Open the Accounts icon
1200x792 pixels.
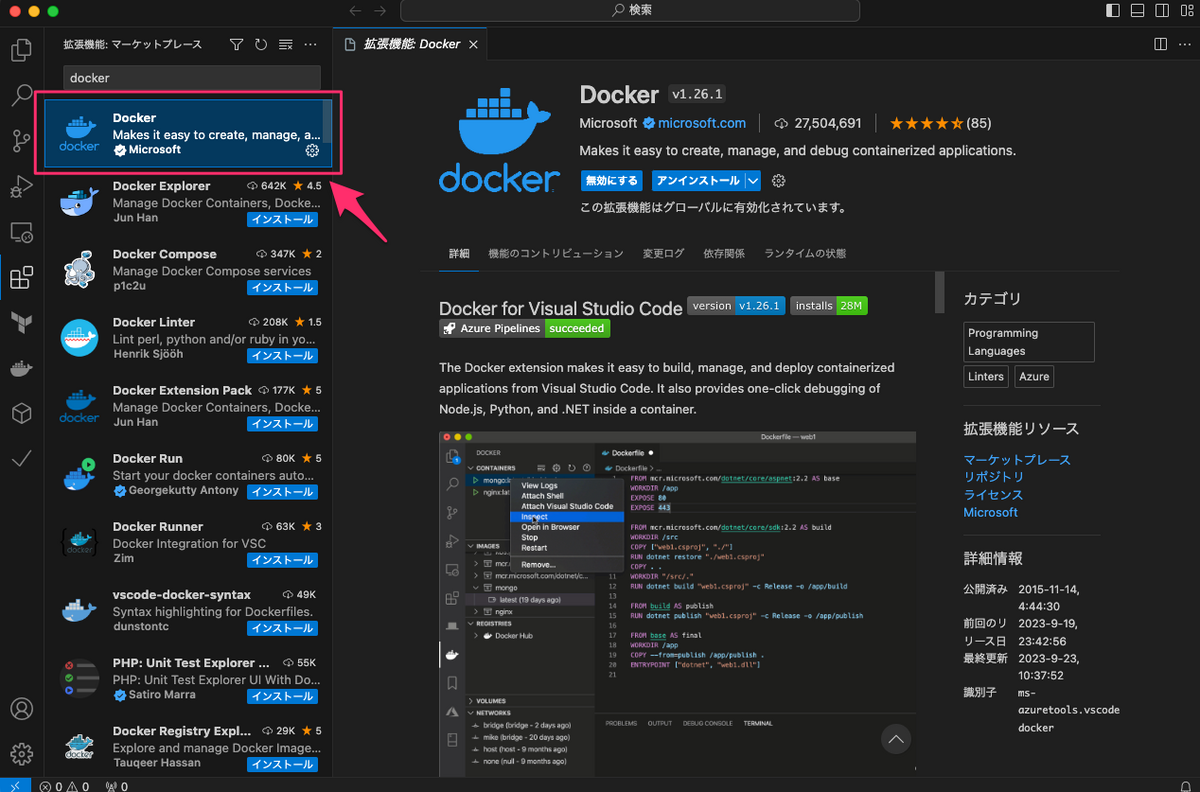[x=21, y=708]
